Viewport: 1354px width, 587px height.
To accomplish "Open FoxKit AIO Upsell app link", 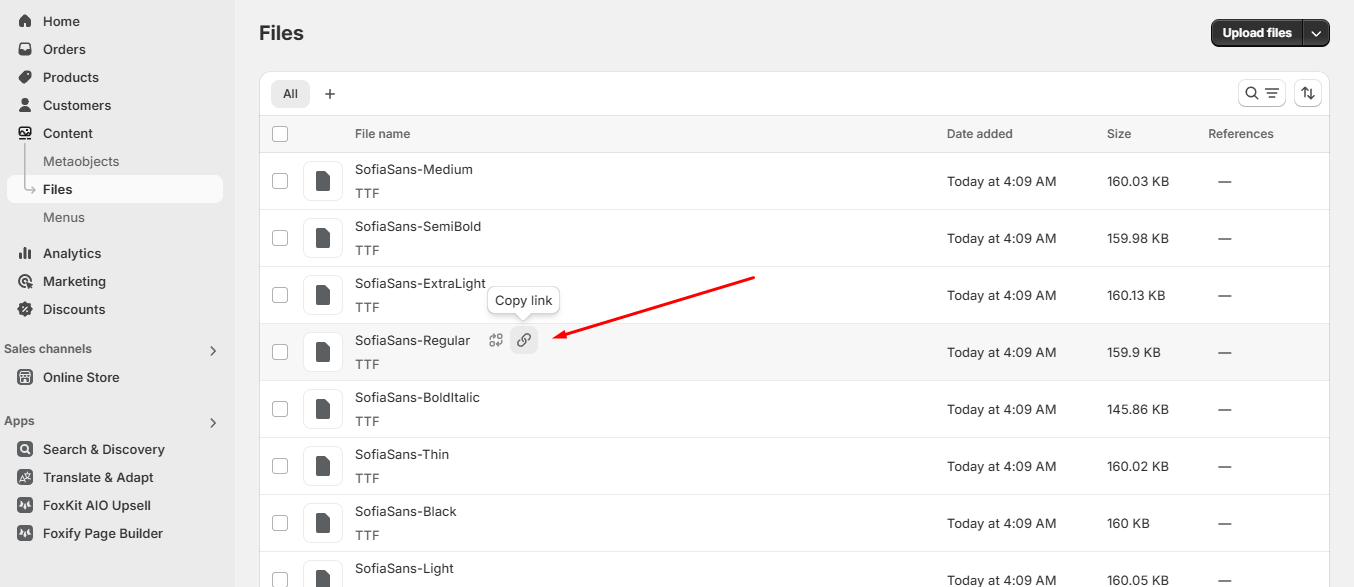I will point(97,505).
